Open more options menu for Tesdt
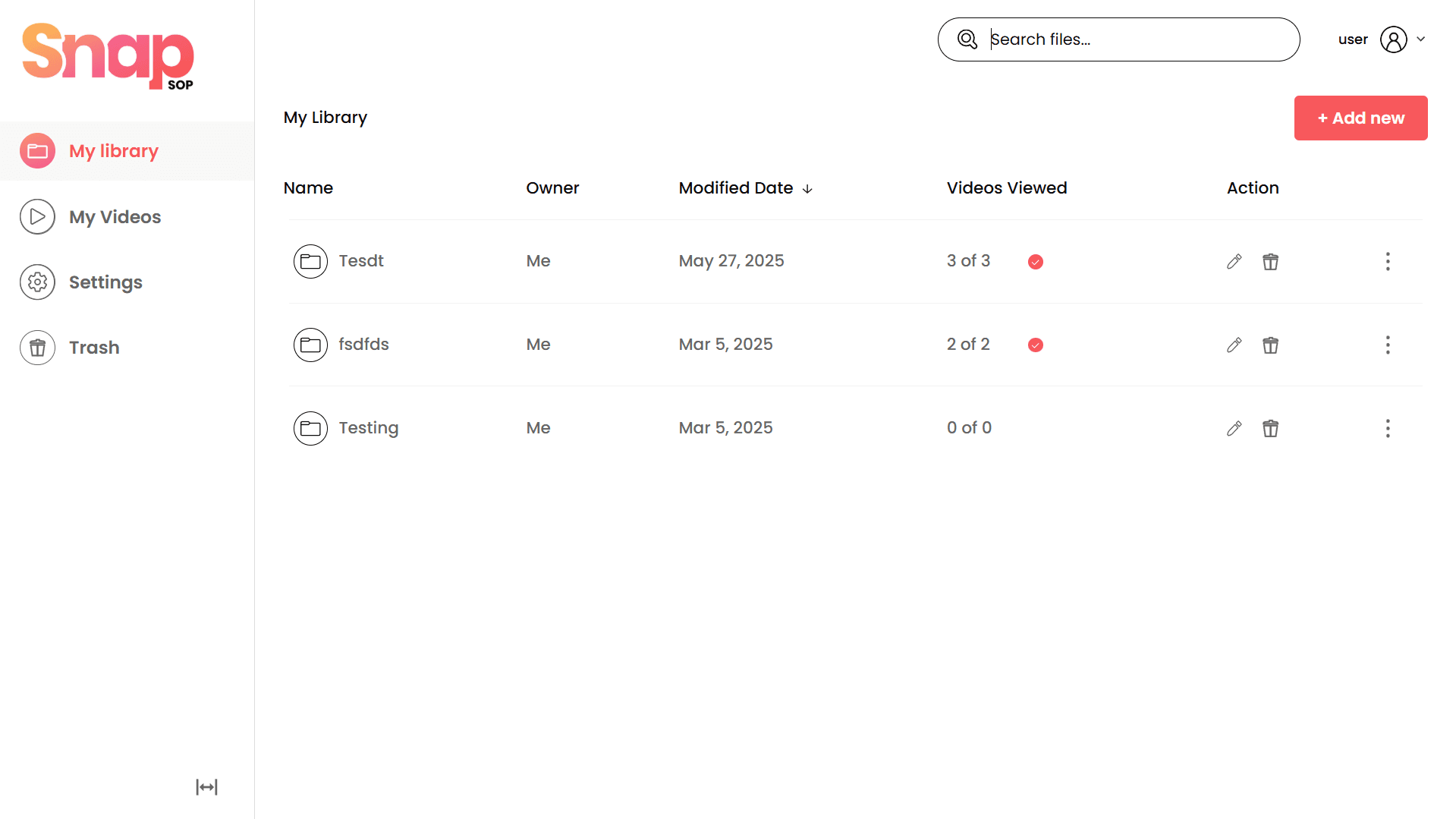The image size is (1456, 819). click(x=1387, y=262)
